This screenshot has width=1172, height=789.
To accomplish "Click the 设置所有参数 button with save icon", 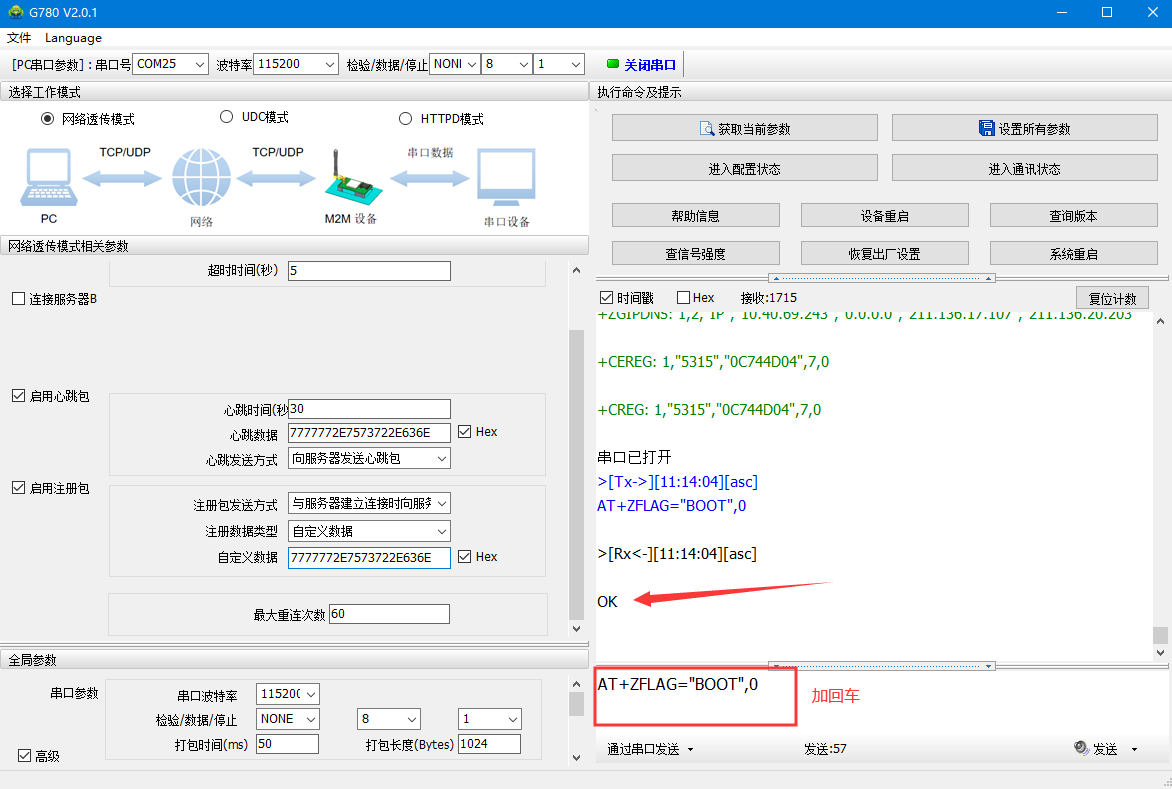I will 1024,128.
